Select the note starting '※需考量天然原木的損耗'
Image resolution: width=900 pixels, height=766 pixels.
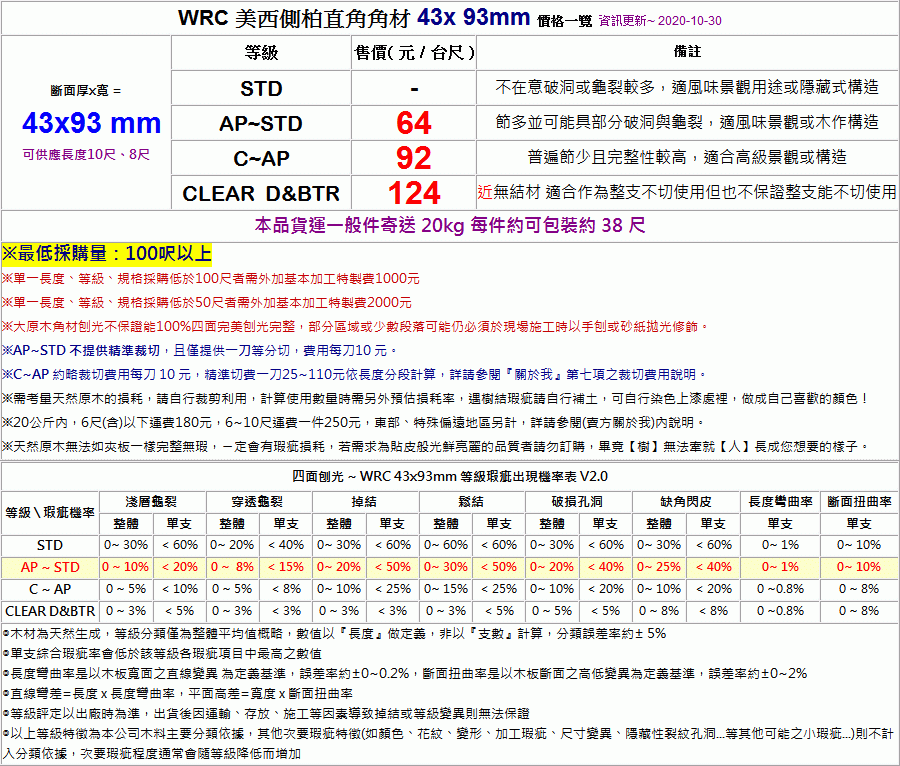tap(435, 399)
